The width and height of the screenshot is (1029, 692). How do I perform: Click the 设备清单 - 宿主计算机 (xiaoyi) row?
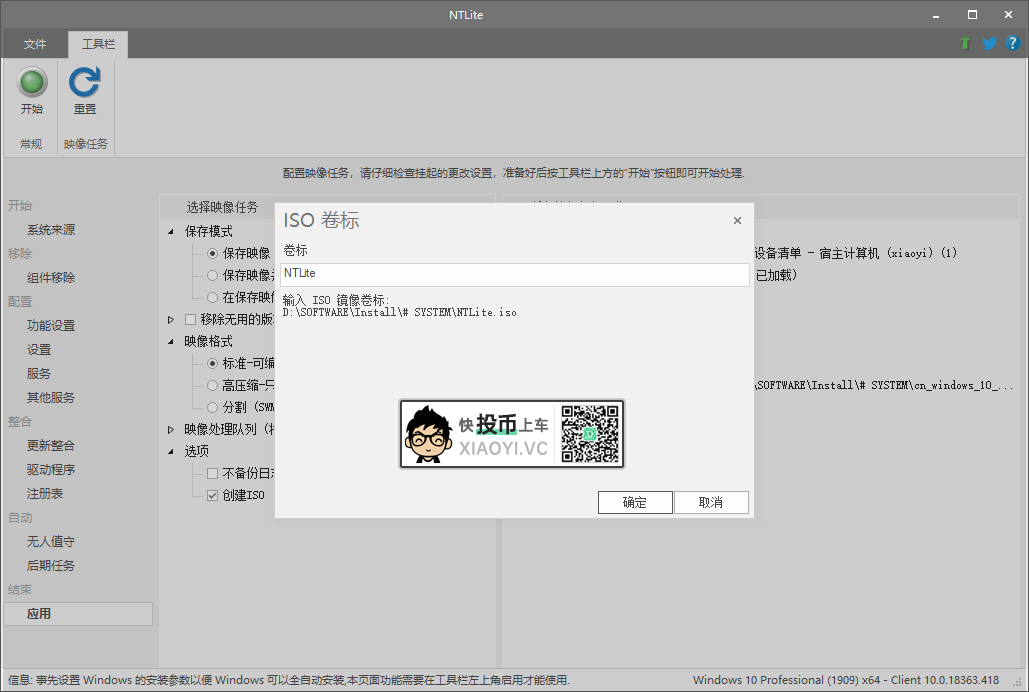pyautogui.click(x=856, y=253)
